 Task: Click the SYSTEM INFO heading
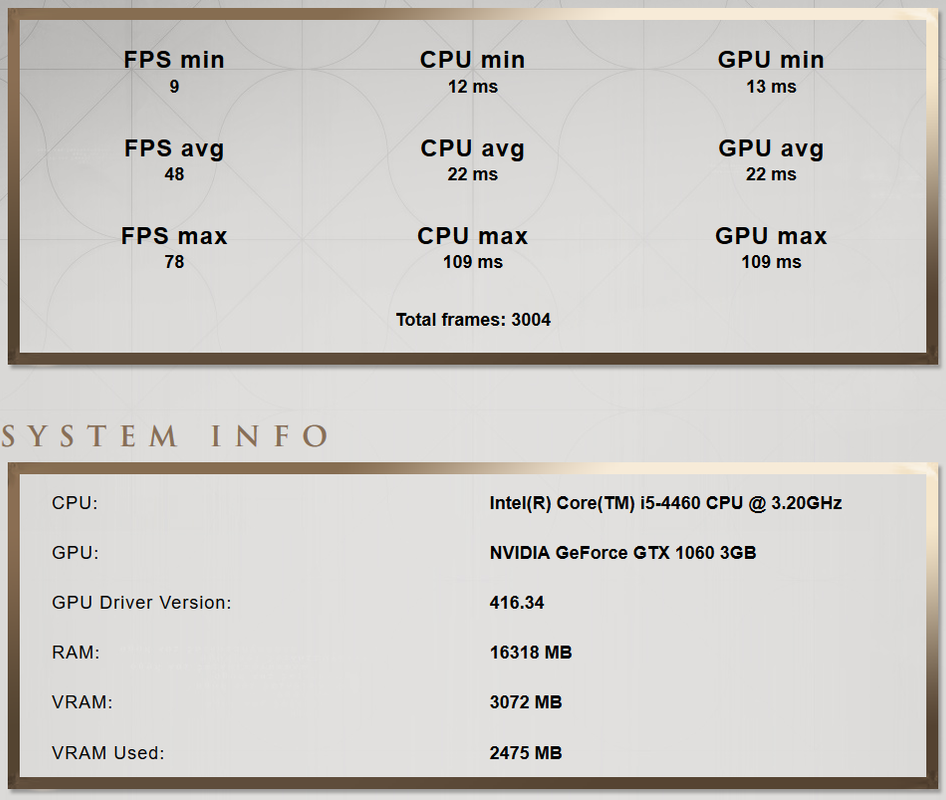pyautogui.click(x=165, y=436)
